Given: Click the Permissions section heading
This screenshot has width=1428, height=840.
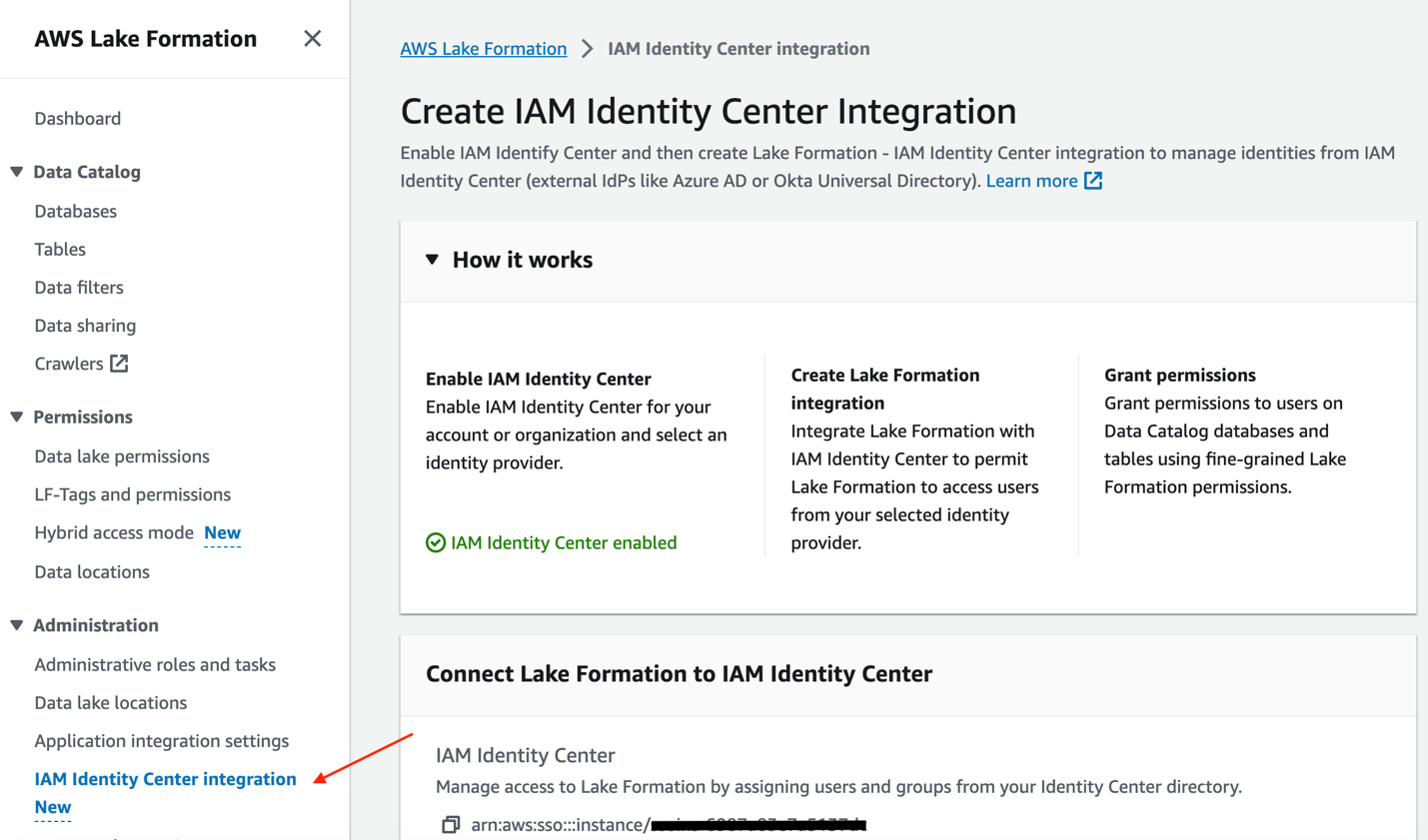Looking at the screenshot, I should (83, 417).
